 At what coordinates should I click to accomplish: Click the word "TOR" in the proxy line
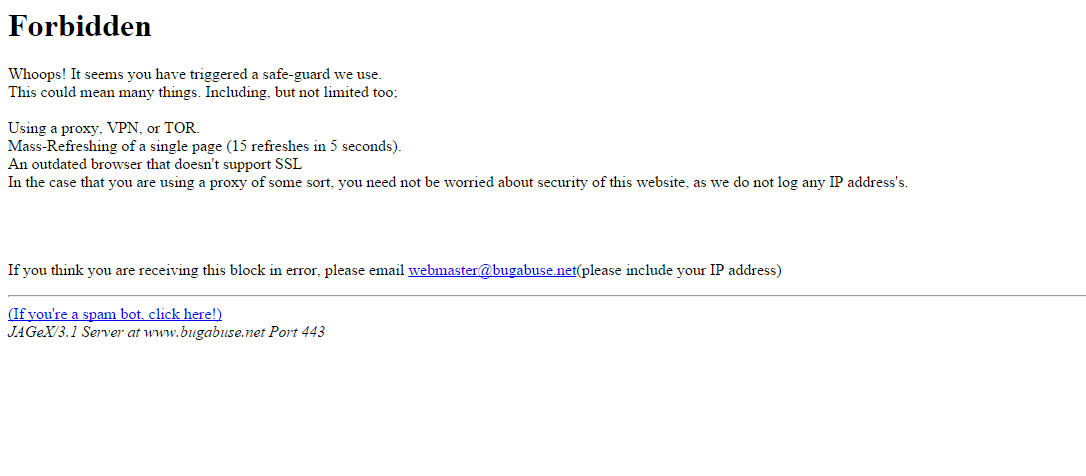[180, 128]
